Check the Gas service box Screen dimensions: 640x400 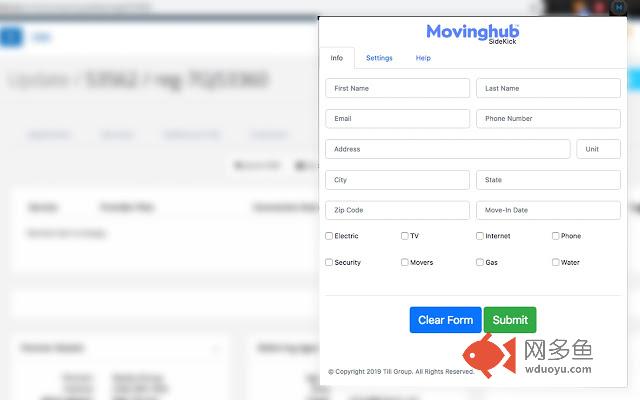coord(480,262)
